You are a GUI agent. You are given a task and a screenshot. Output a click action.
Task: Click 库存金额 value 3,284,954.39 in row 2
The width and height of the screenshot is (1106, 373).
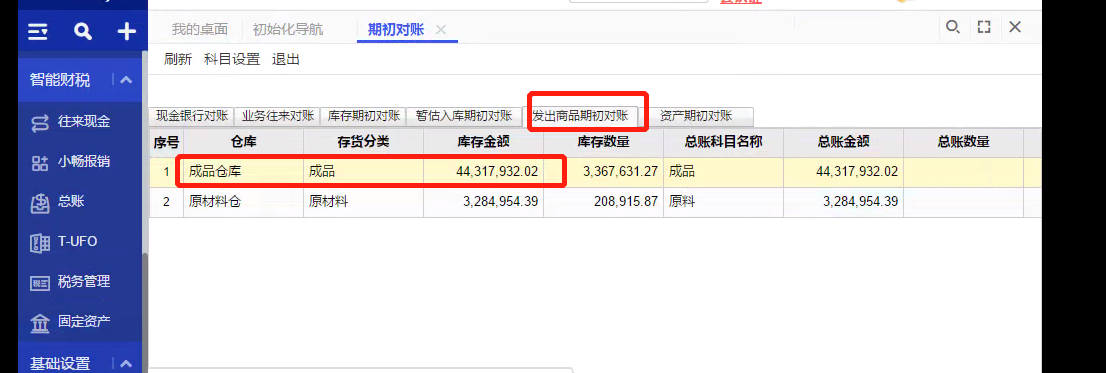(x=501, y=202)
